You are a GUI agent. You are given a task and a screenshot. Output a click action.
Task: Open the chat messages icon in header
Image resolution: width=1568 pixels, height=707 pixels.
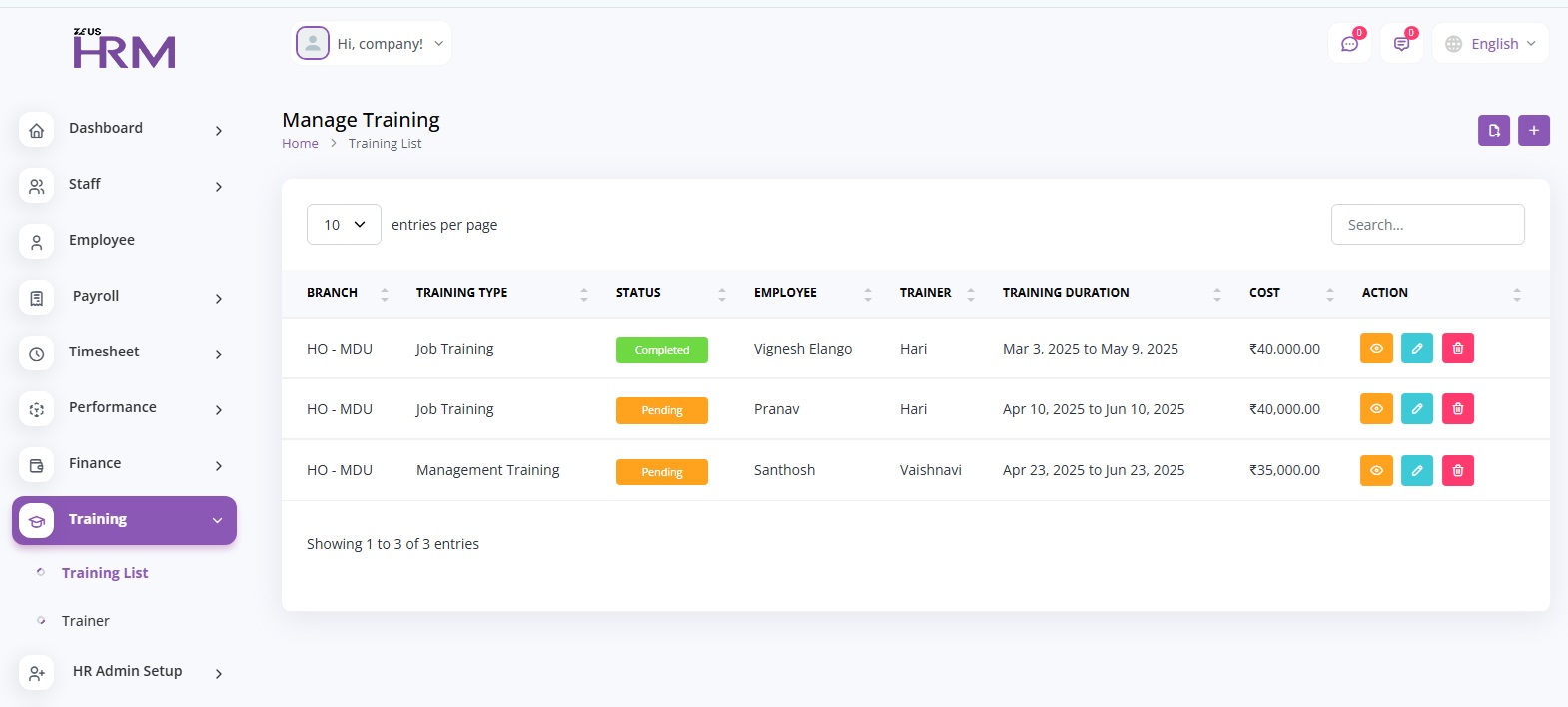pos(1349,44)
